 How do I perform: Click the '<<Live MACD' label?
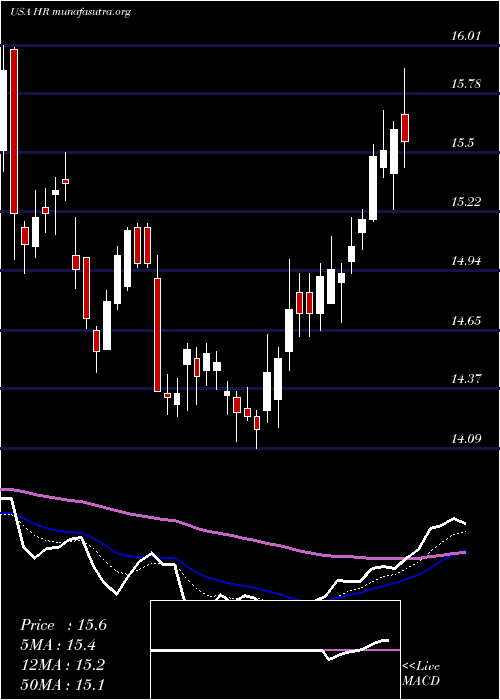pyautogui.click(x=421, y=674)
